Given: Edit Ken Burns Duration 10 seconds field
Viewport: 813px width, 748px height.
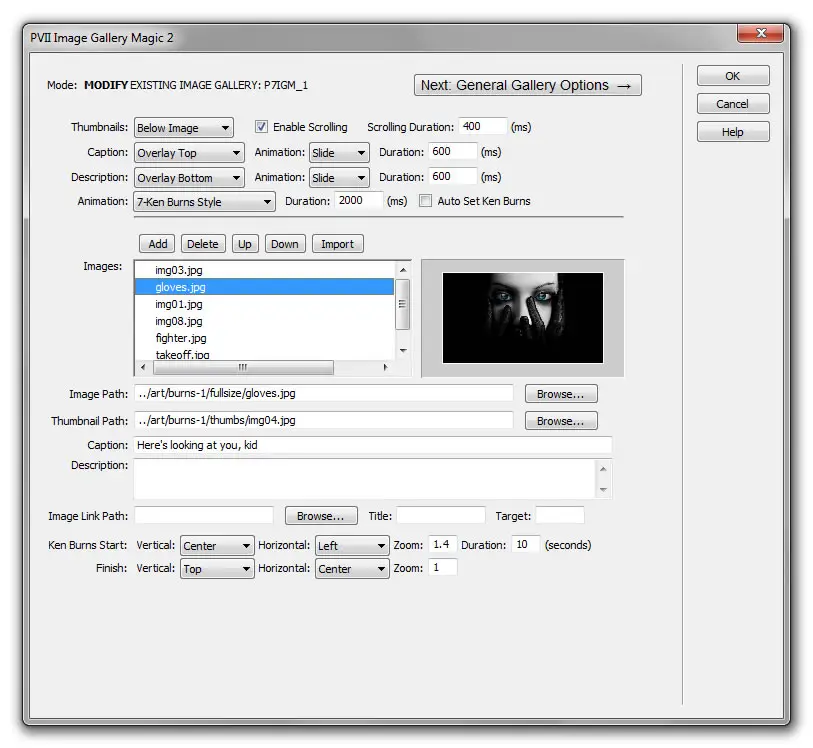Looking at the screenshot, I should click(x=526, y=544).
